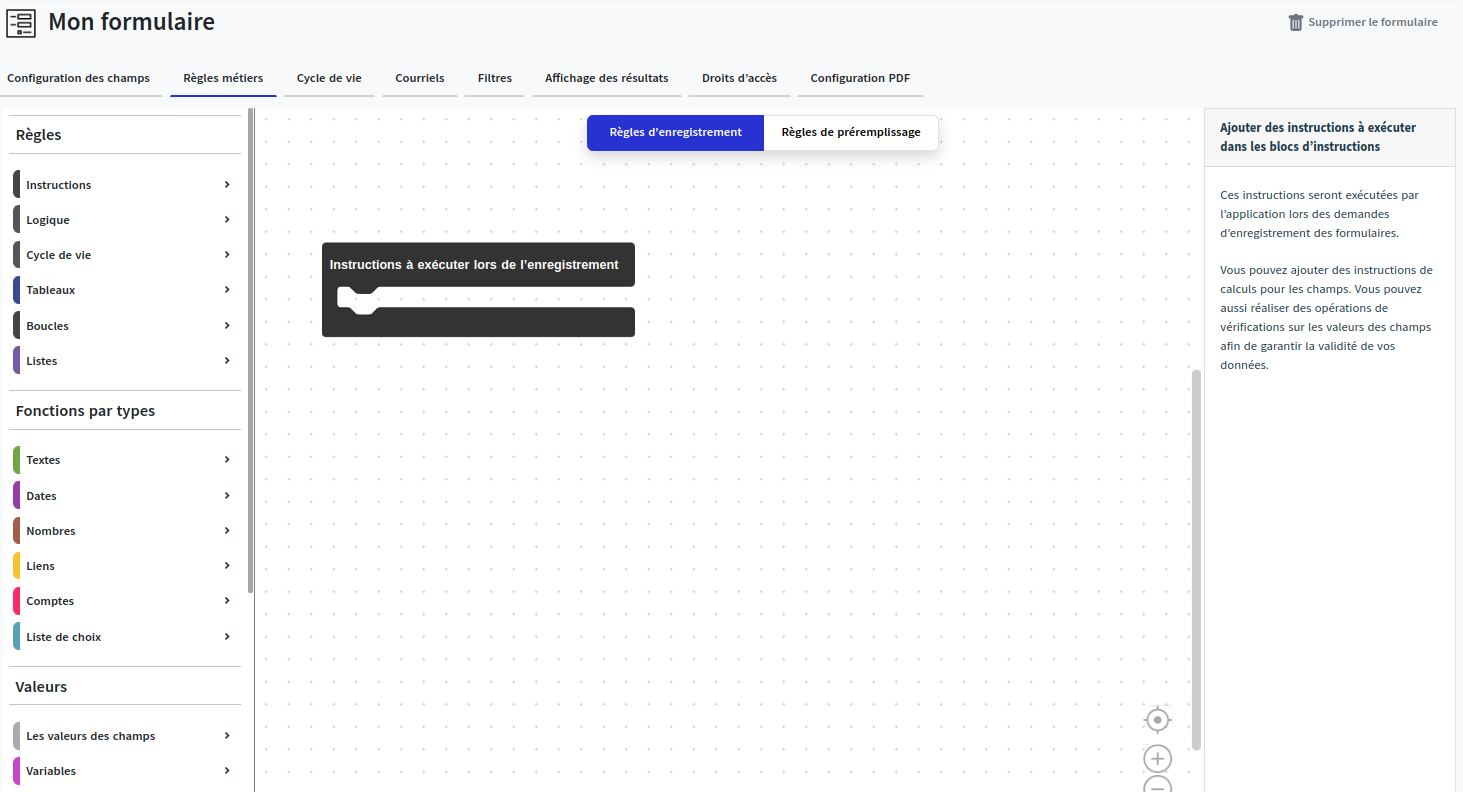Click the center workspace crosshair icon
The height and width of the screenshot is (792, 1463).
coord(1157,720)
